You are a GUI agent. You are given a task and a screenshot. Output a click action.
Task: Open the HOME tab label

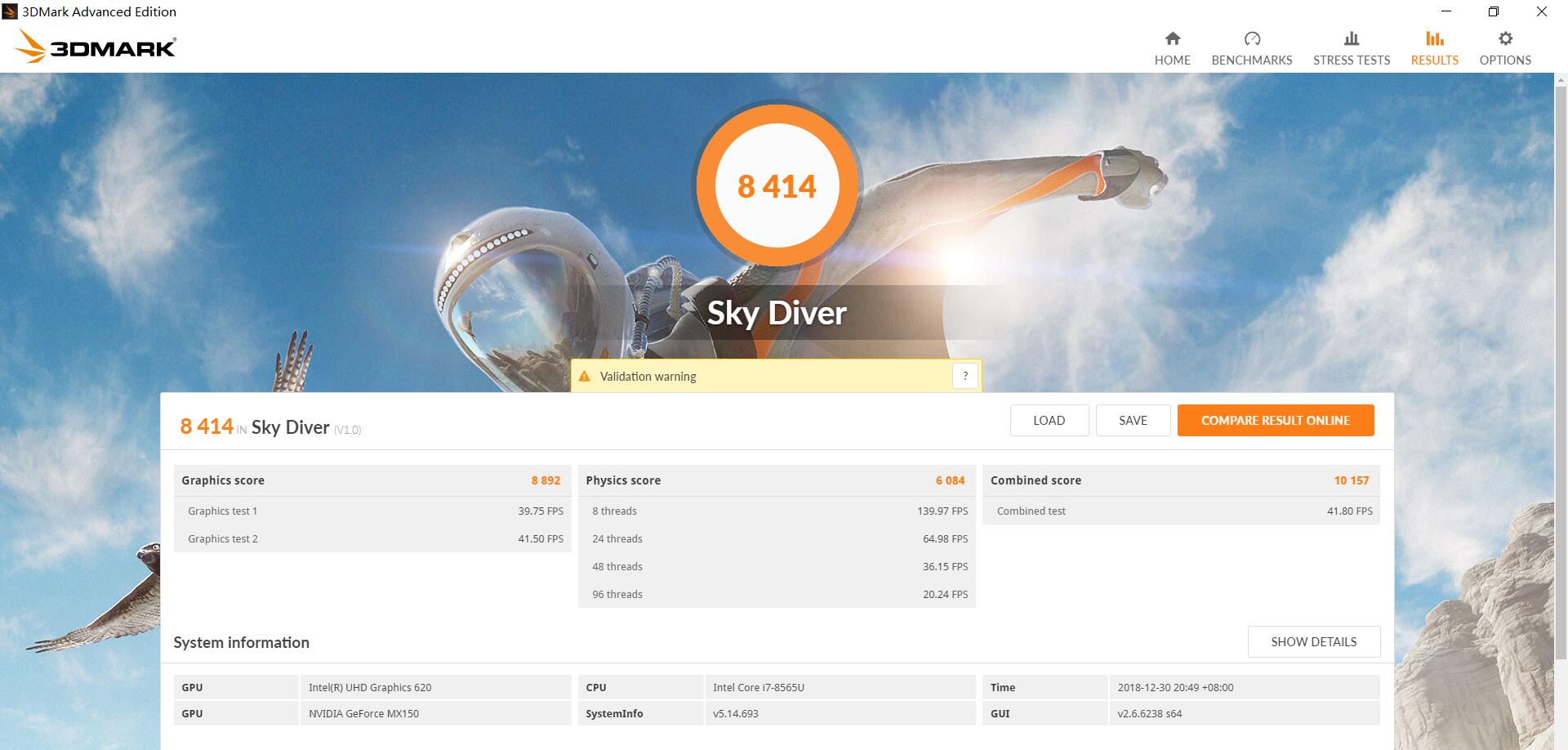coord(1172,60)
